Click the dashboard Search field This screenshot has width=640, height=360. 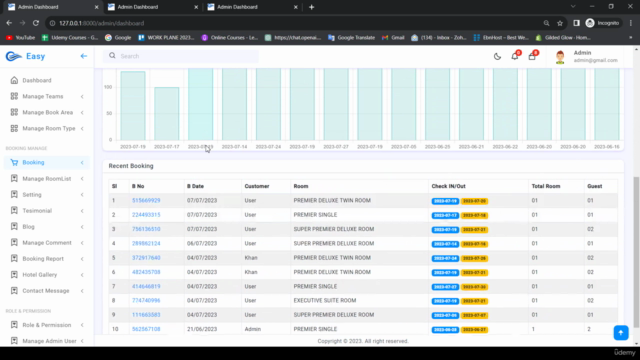[181, 56]
